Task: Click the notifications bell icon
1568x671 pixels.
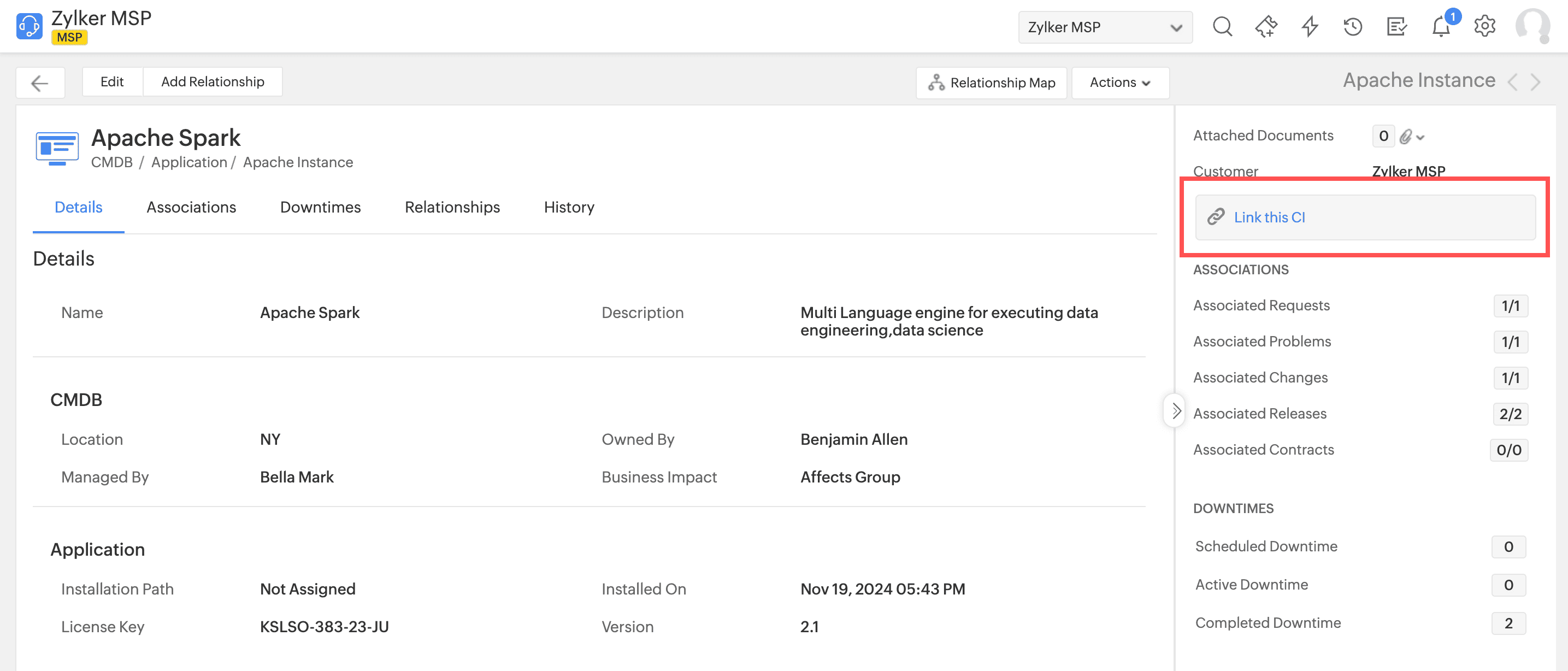Action: (1441, 27)
